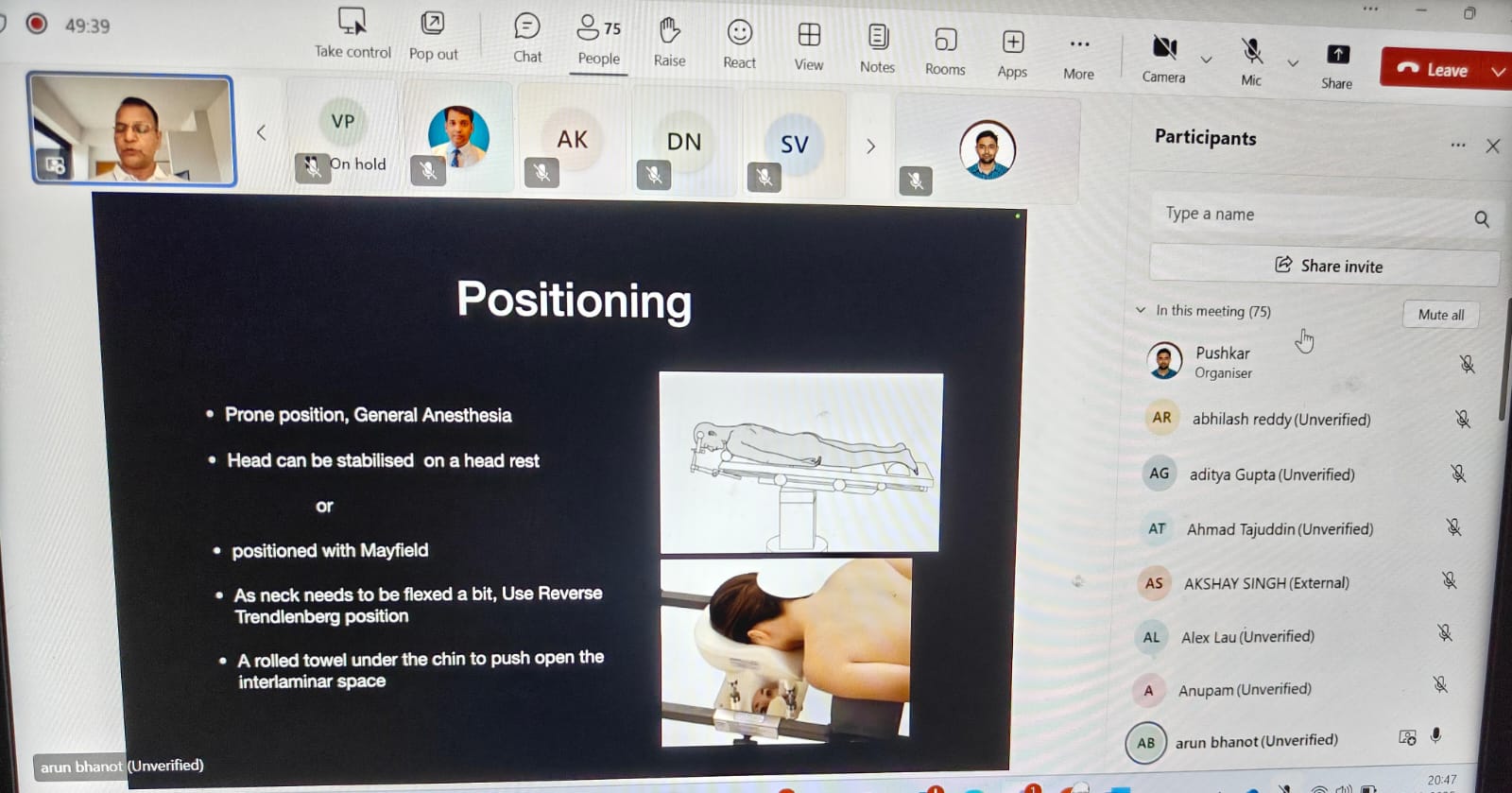Click arun bhanot's screen sharing icon
This screenshot has height=793, width=1512.
tap(1407, 737)
